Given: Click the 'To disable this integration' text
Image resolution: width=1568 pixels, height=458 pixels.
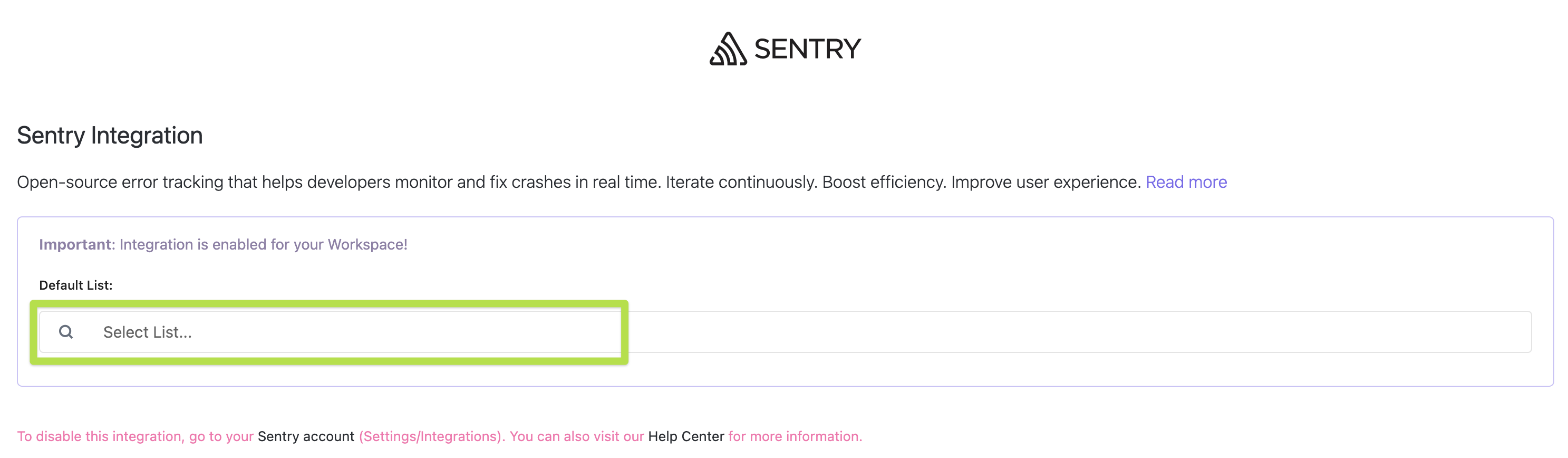Looking at the screenshot, I should 100,436.
